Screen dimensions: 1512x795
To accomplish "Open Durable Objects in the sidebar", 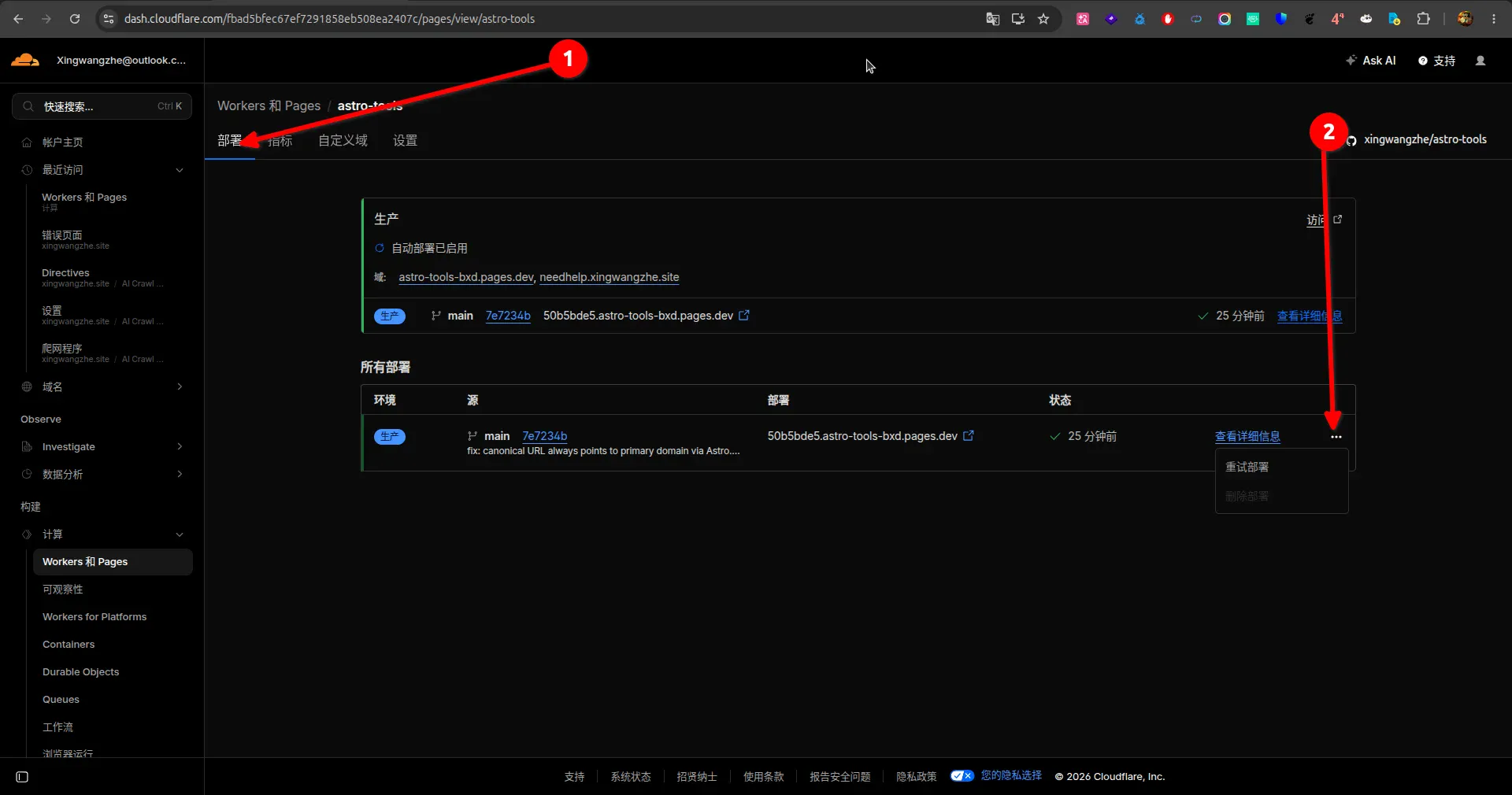I will pyautogui.click(x=81, y=672).
